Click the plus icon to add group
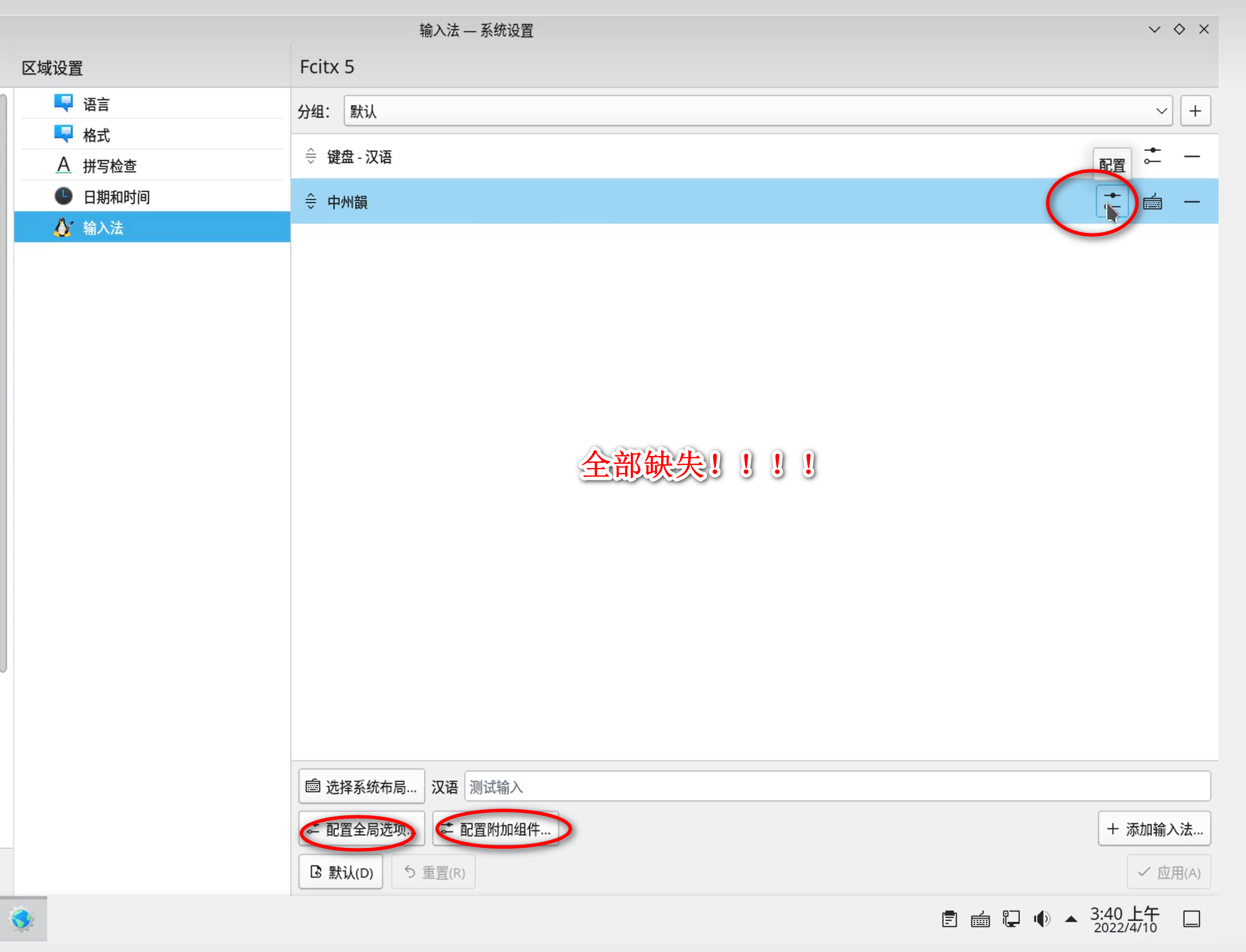 [1195, 111]
